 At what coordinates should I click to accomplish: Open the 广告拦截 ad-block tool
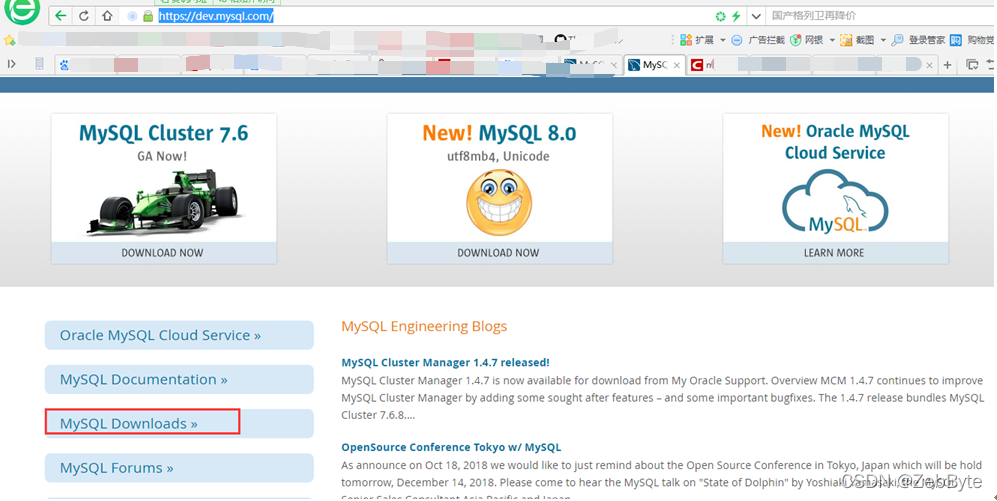point(758,40)
